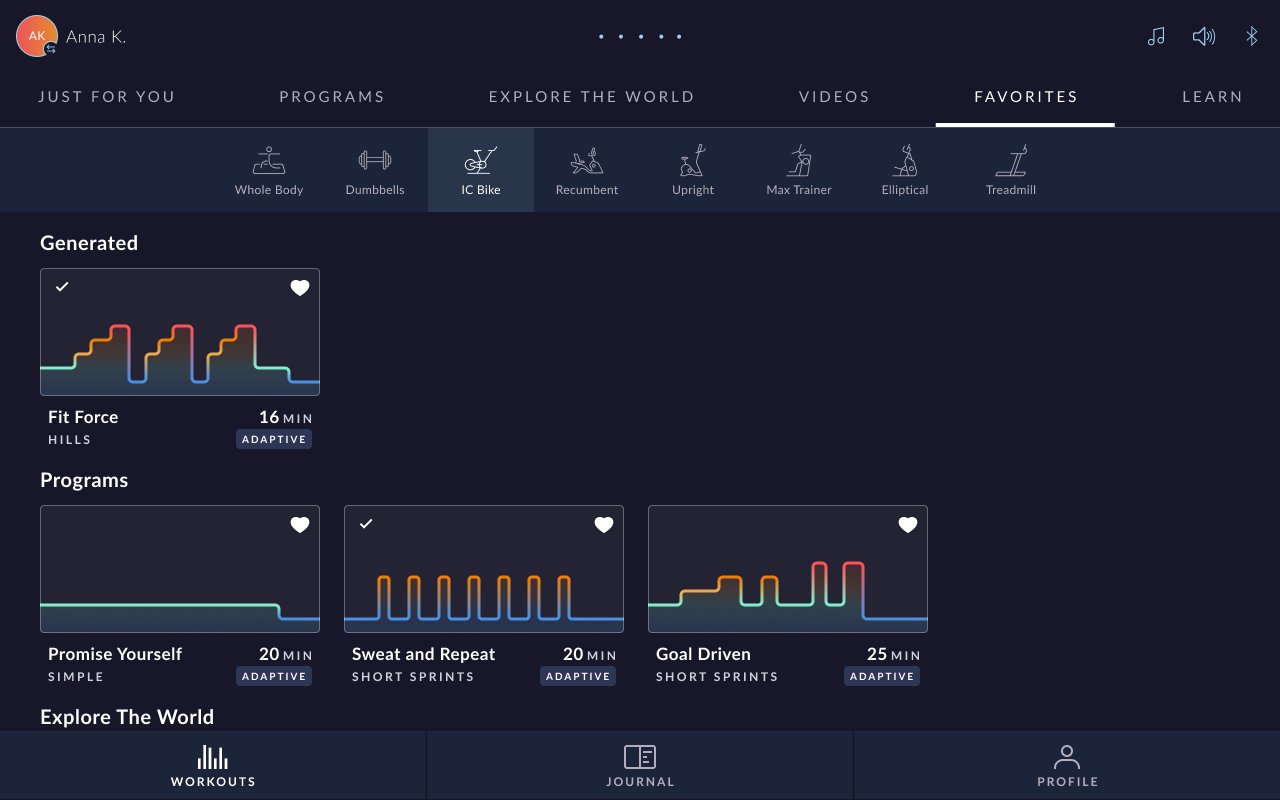Open the Bluetooth icon

click(1251, 37)
